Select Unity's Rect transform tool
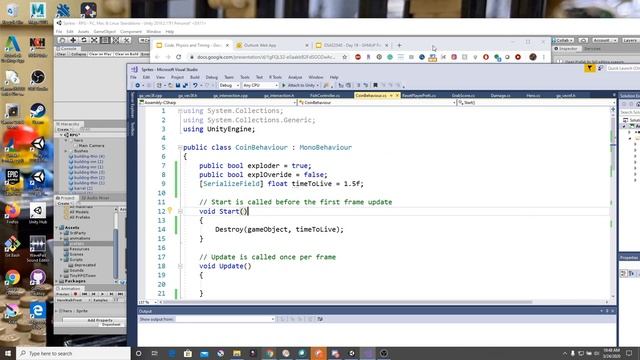The height and width of the screenshot is (360, 640). click(x=105, y=40)
